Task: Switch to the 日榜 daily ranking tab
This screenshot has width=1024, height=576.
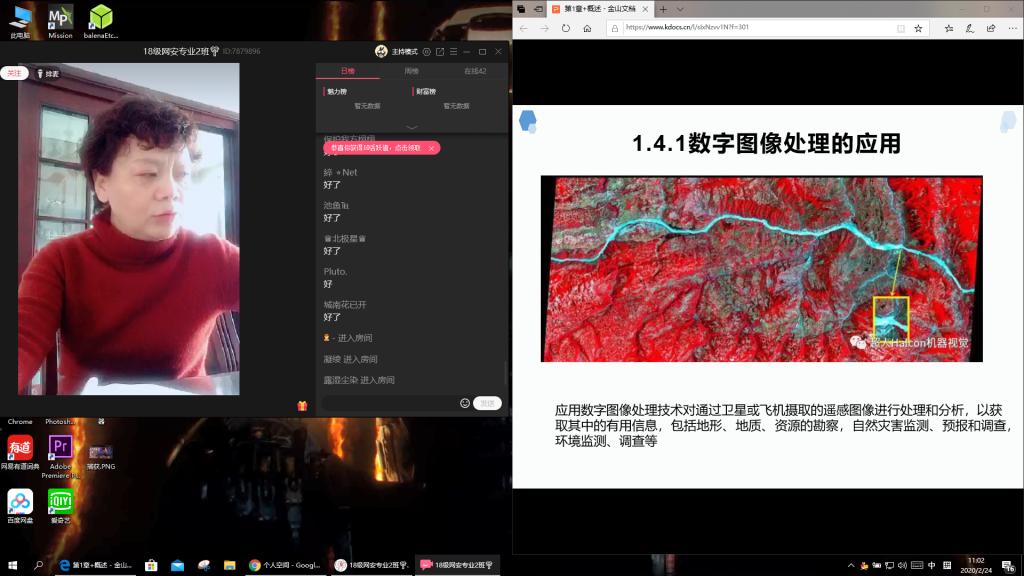Action: click(347, 71)
